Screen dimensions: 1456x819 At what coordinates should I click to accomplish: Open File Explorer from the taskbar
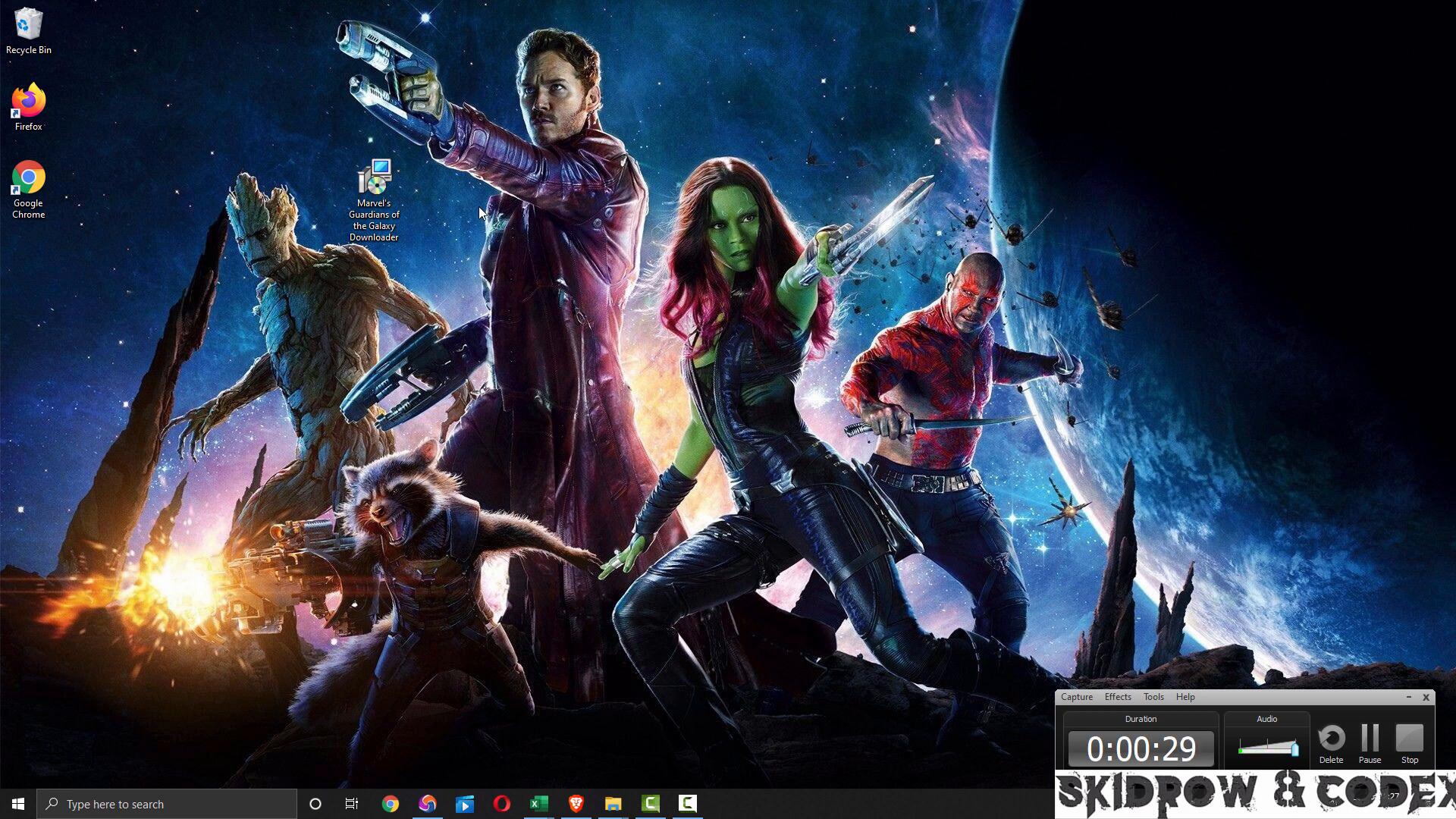pos(613,804)
